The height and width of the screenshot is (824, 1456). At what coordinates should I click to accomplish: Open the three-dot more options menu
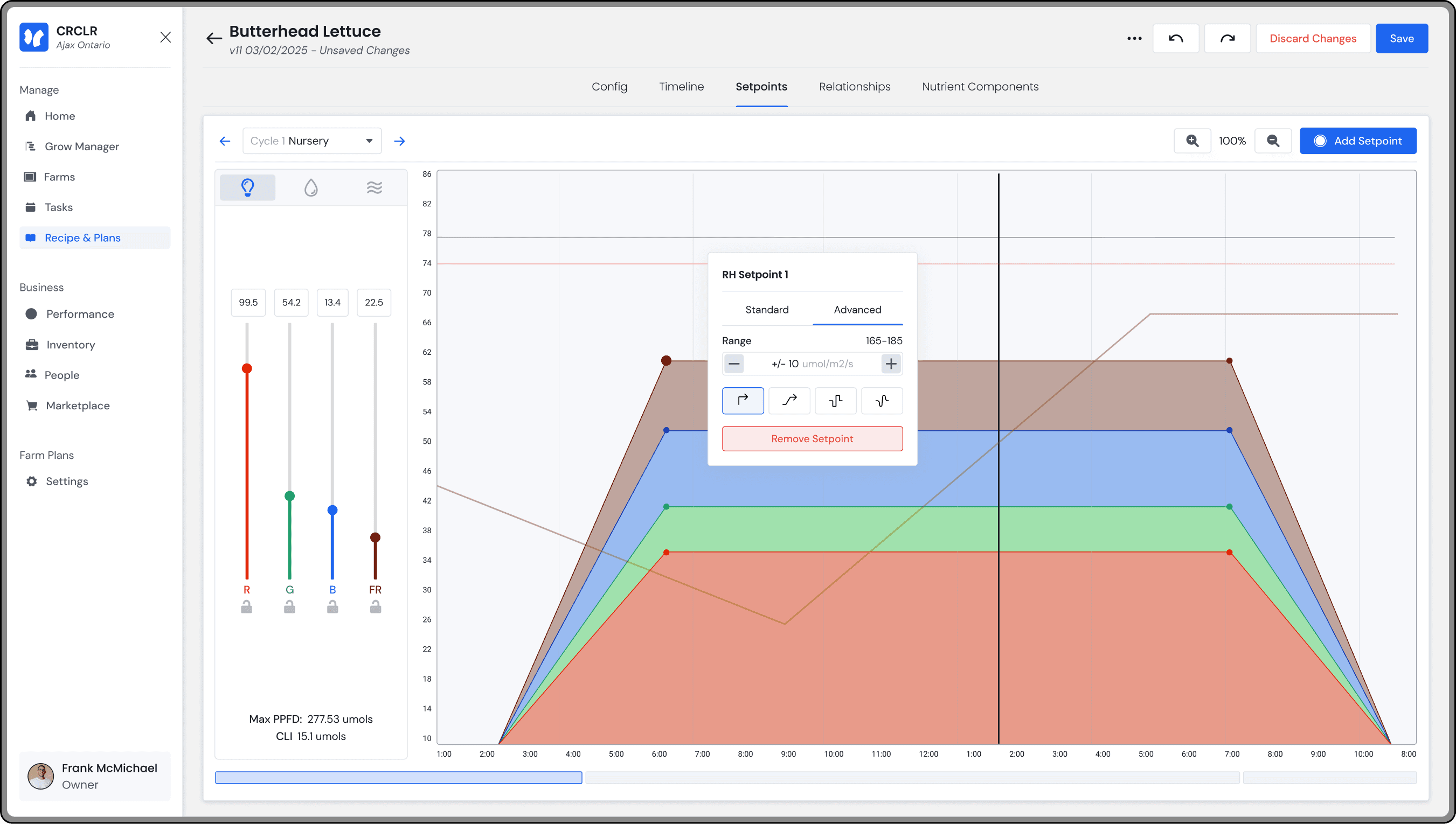1134,38
